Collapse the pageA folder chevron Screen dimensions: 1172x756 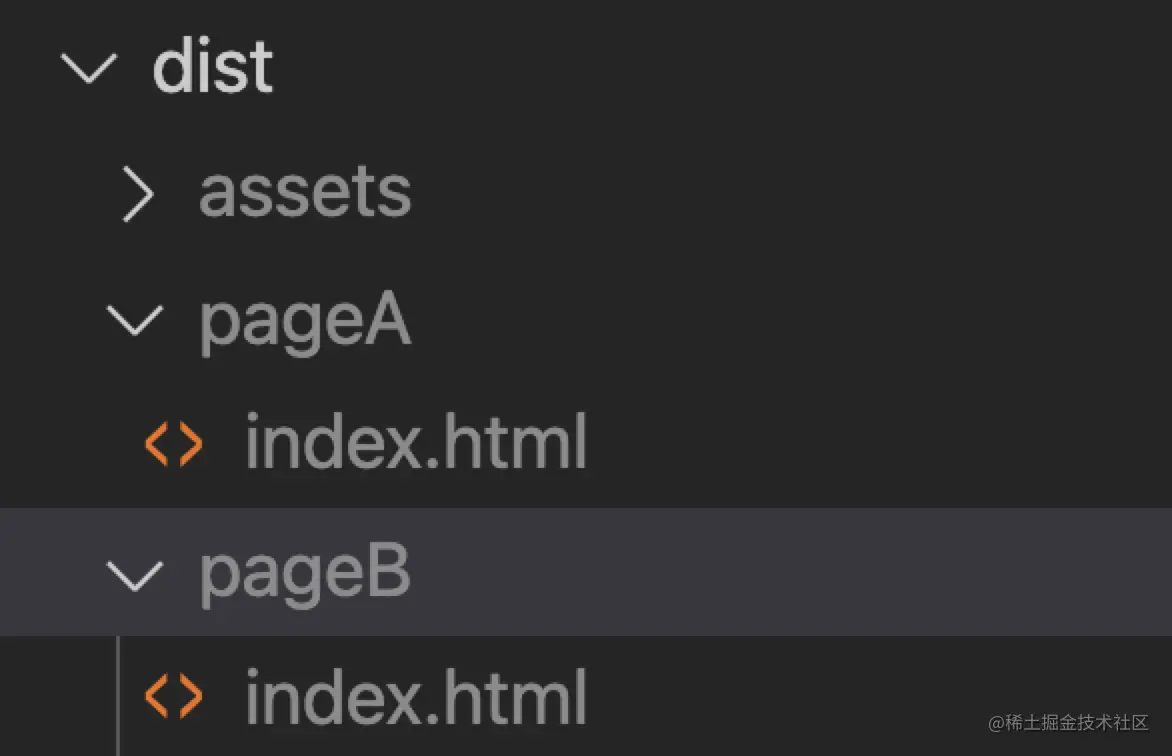pos(135,320)
